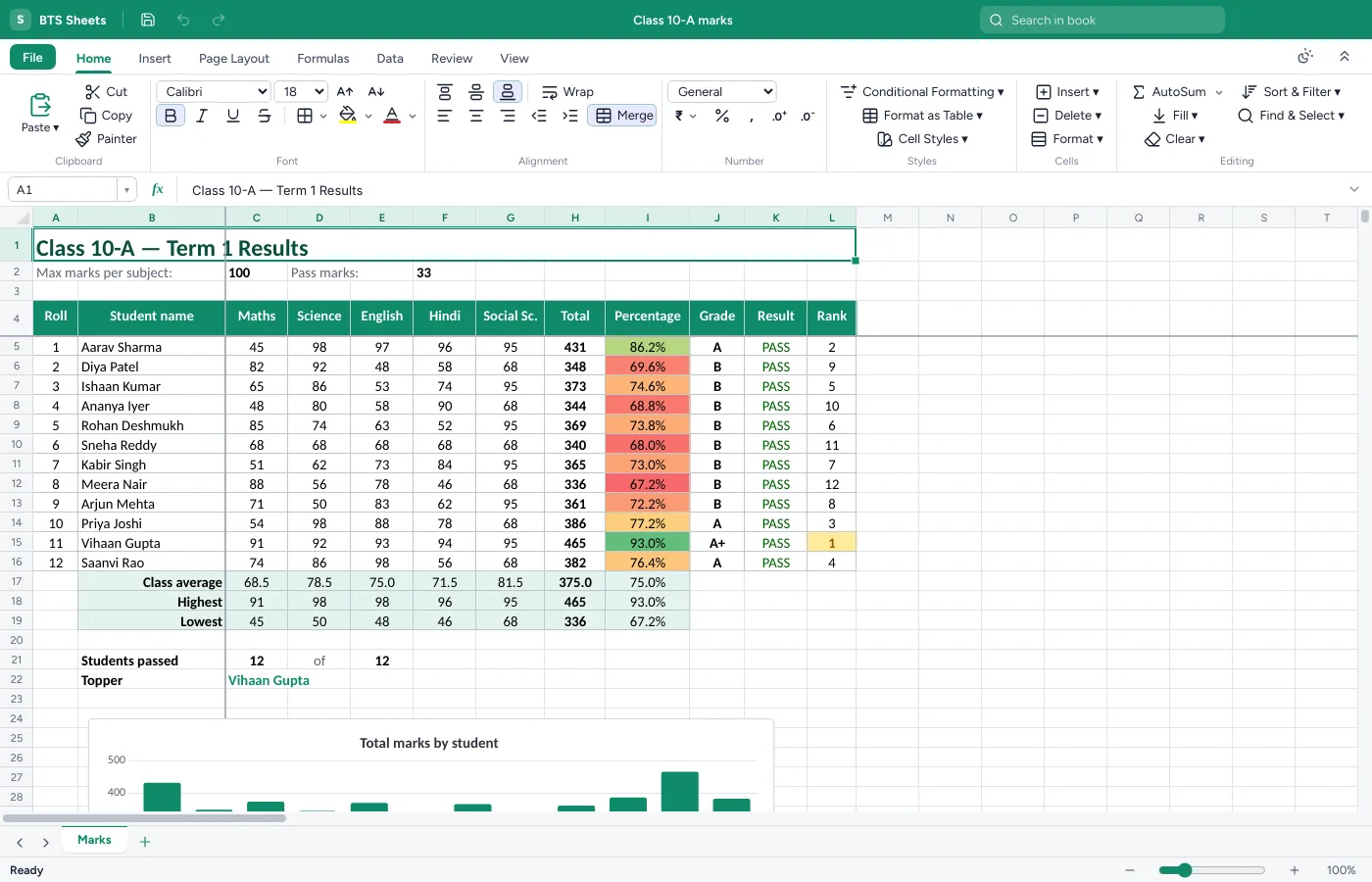
Task: Toggle bold formatting
Action: click(171, 116)
